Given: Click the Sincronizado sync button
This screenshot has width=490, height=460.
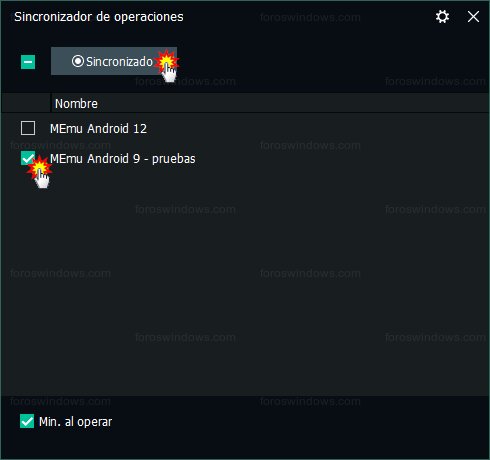Looking at the screenshot, I should [x=114, y=61].
